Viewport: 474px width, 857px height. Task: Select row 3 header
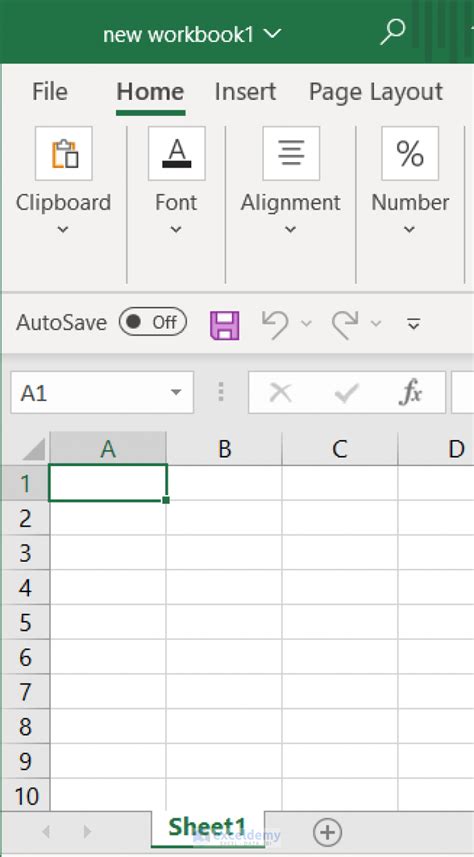25,553
